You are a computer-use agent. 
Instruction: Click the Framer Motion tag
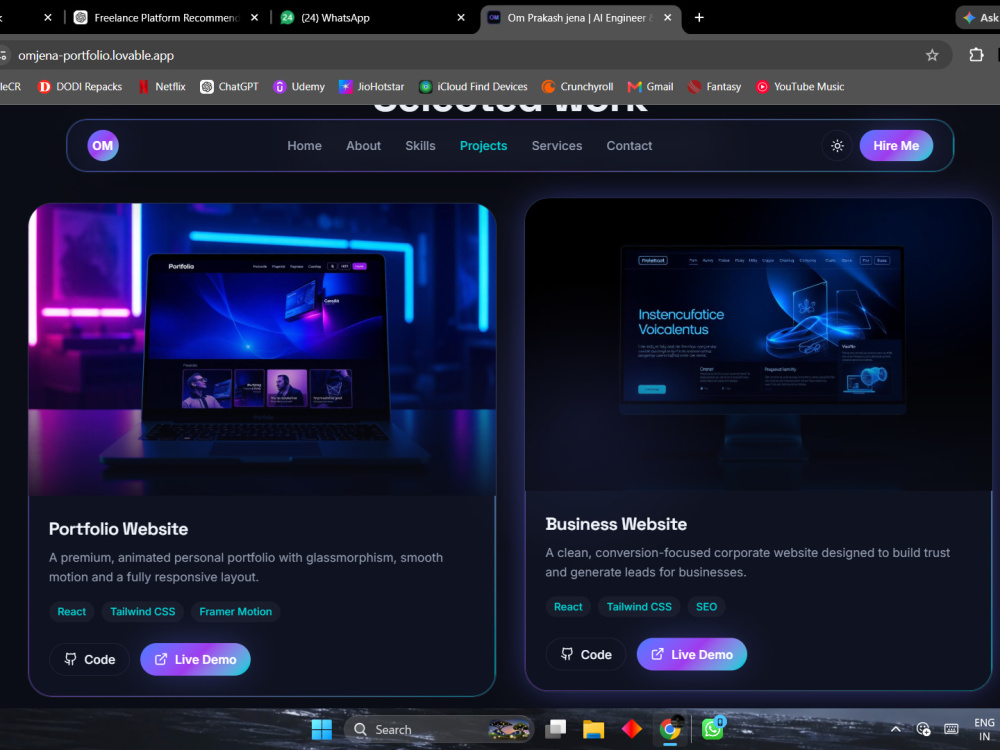coord(235,612)
